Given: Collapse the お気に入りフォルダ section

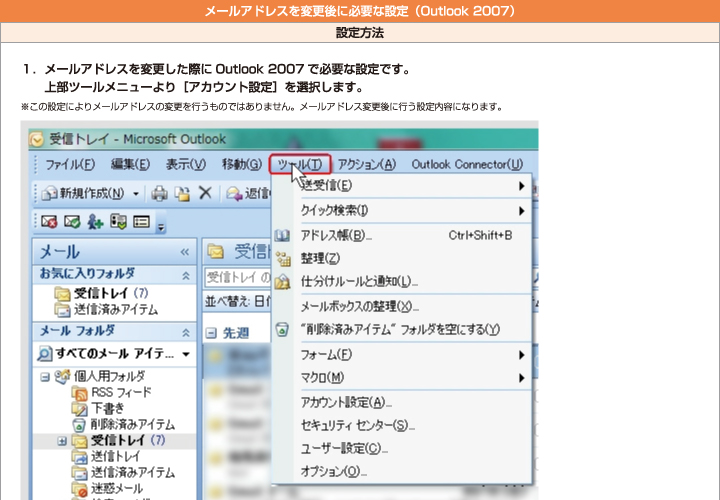Looking at the screenshot, I should tap(185, 274).
